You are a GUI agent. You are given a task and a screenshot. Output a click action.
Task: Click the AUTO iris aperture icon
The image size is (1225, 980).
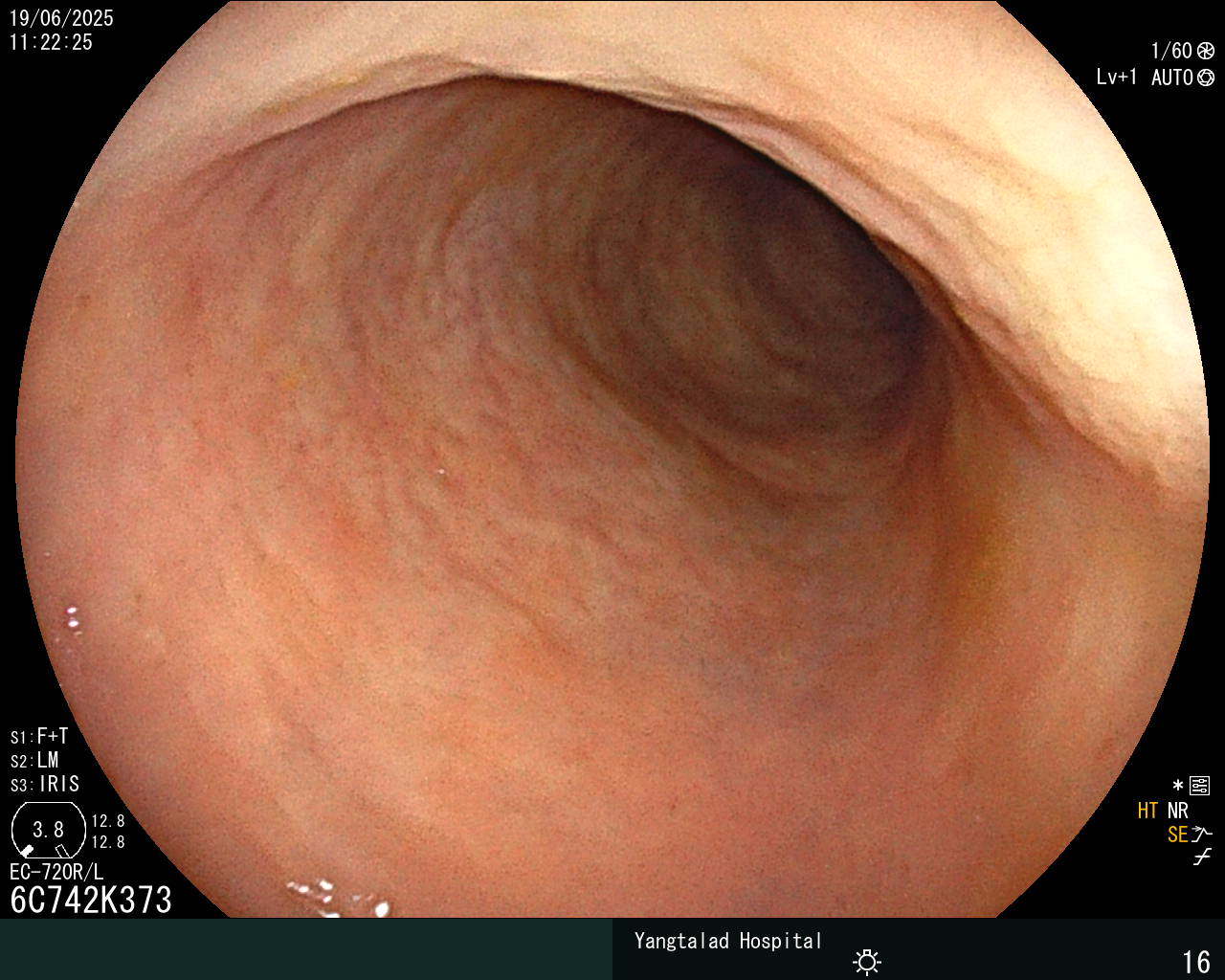(x=1206, y=78)
